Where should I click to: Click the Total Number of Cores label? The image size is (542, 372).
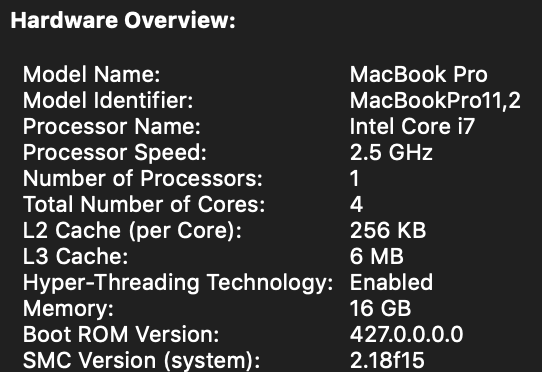144,204
